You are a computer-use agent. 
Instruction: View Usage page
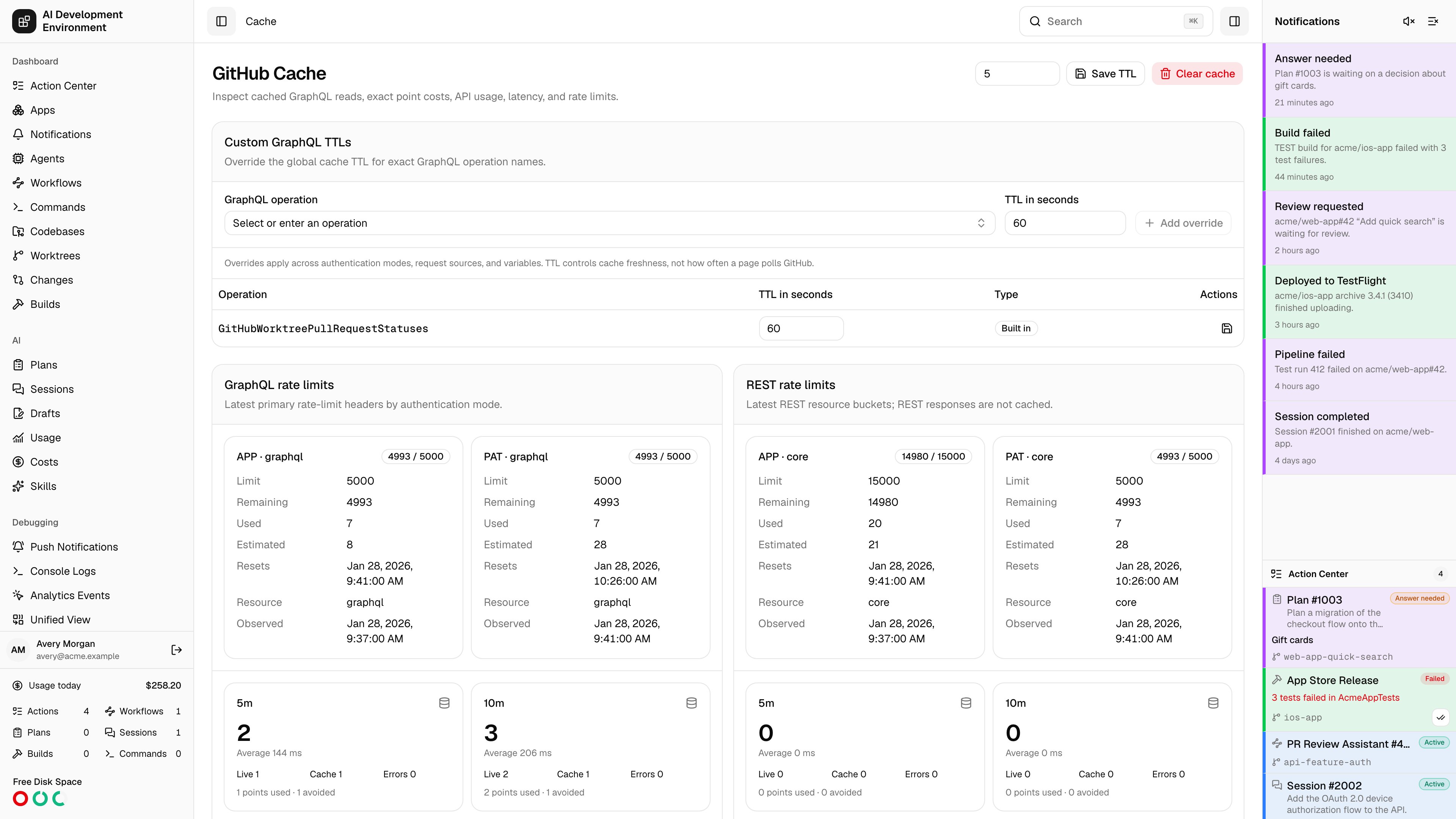(x=97, y=438)
